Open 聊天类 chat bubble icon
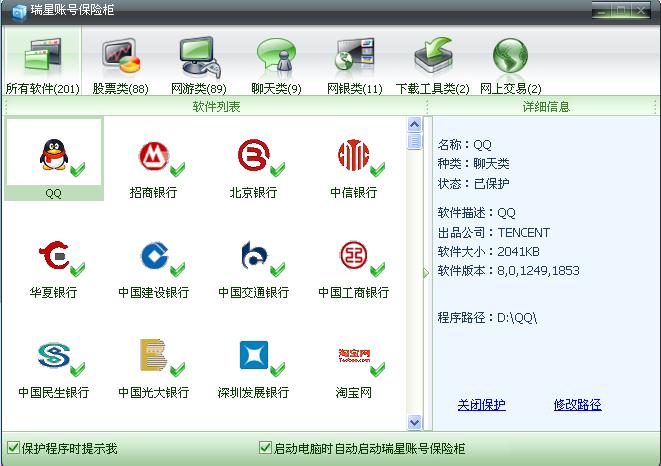 (x=276, y=55)
